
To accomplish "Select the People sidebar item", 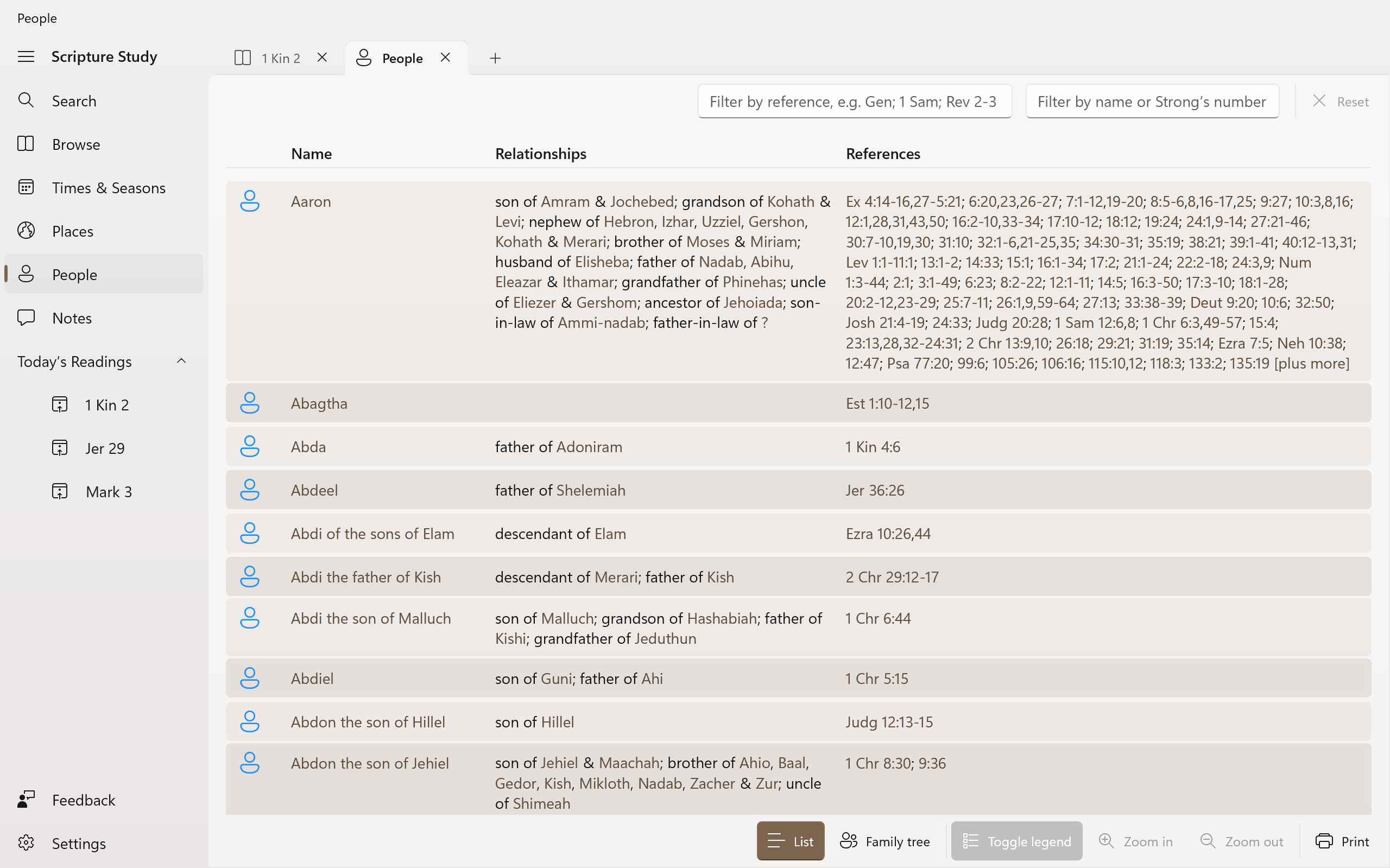I will pyautogui.click(x=103, y=275).
